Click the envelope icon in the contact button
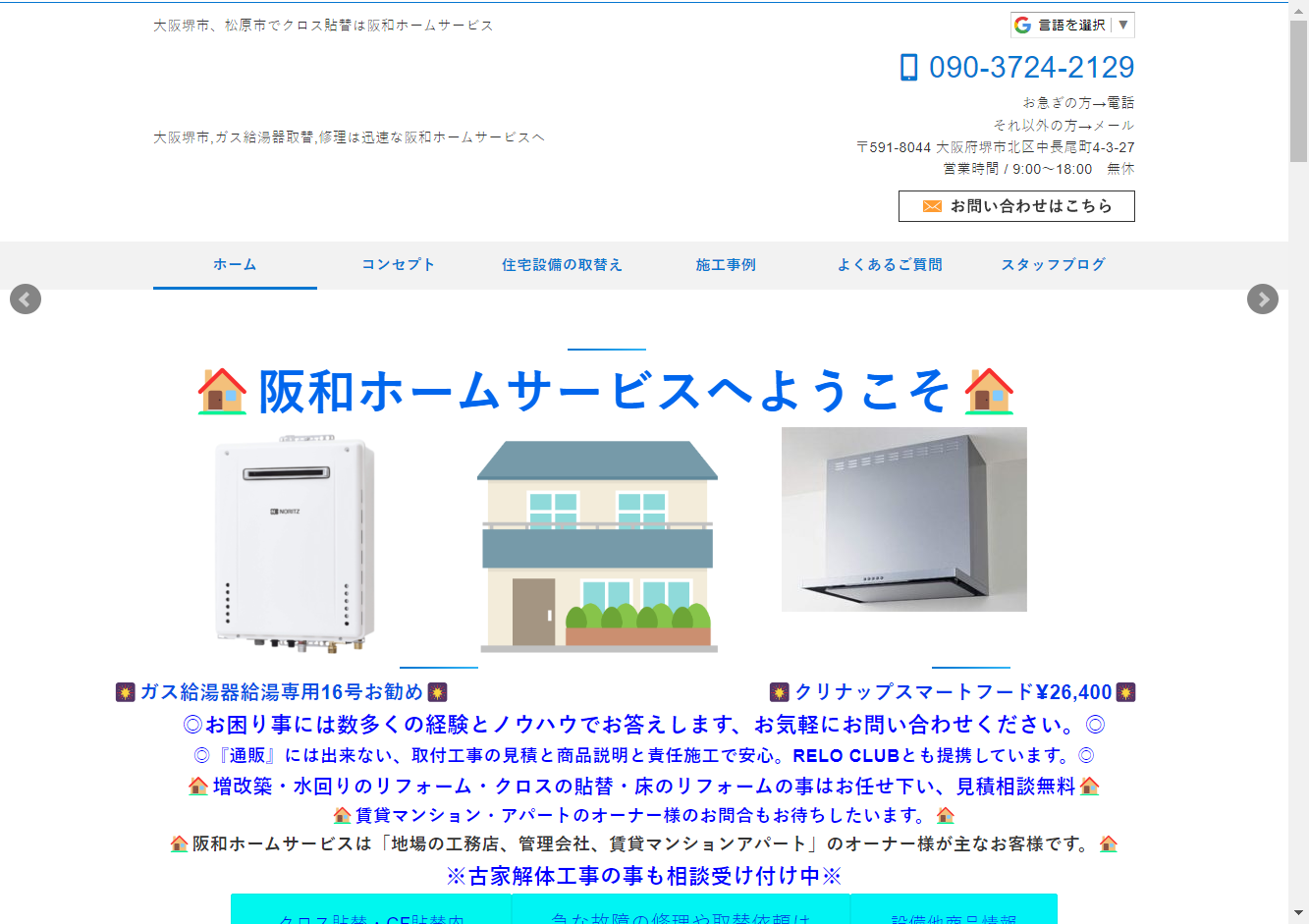Viewport: 1309px width, 924px height. 932,206
